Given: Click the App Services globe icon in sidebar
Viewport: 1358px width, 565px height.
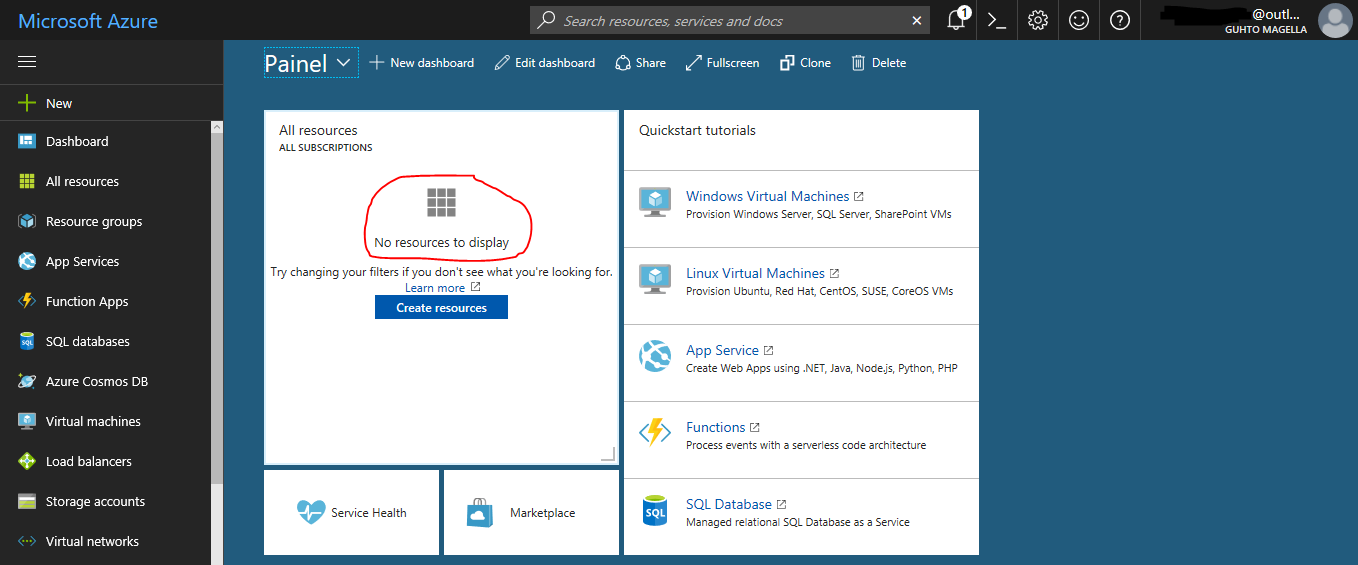Looking at the screenshot, I should pos(27,261).
